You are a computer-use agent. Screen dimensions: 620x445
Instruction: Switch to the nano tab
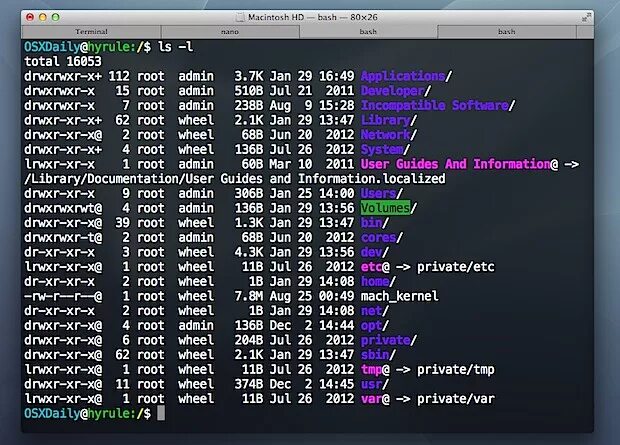pos(230,32)
